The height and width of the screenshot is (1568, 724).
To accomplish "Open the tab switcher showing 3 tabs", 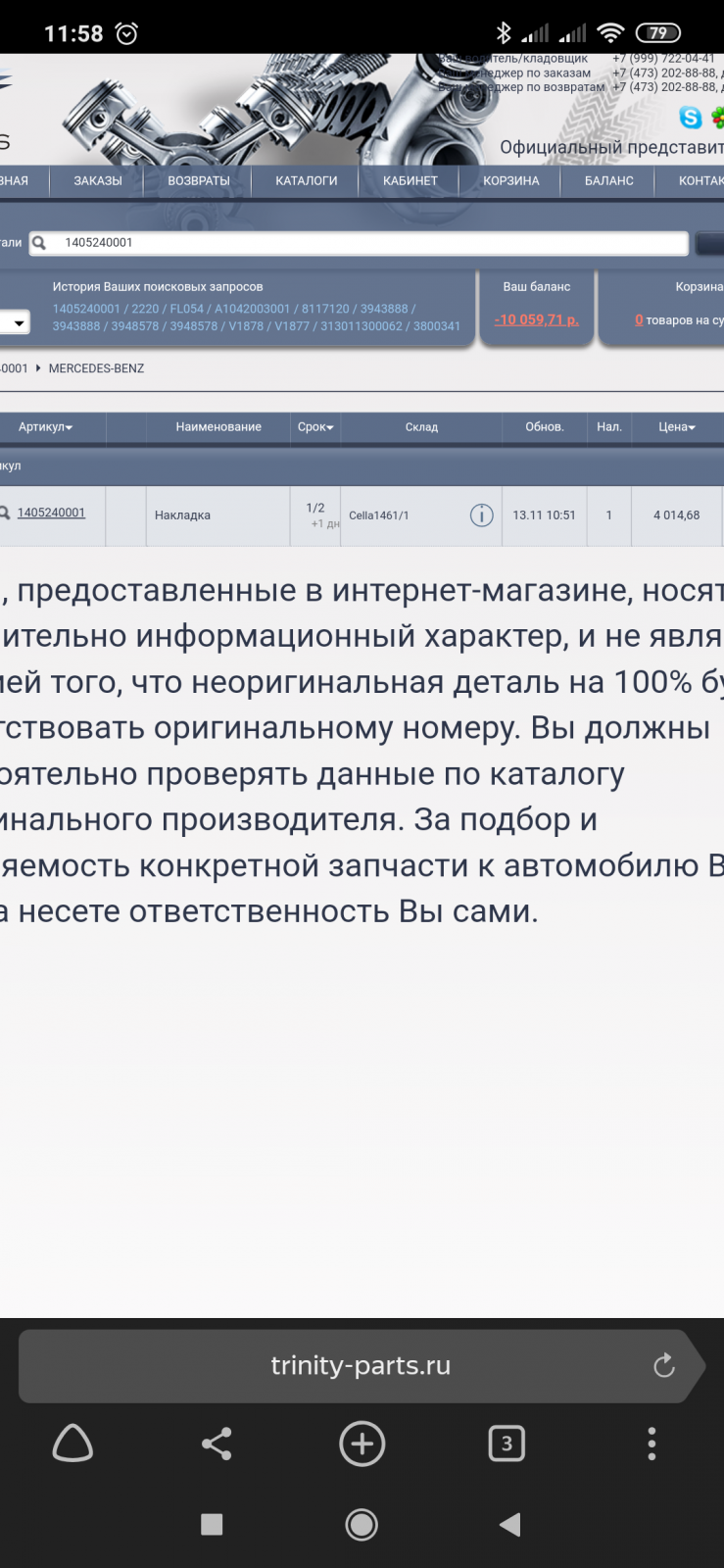I will click(x=507, y=1444).
